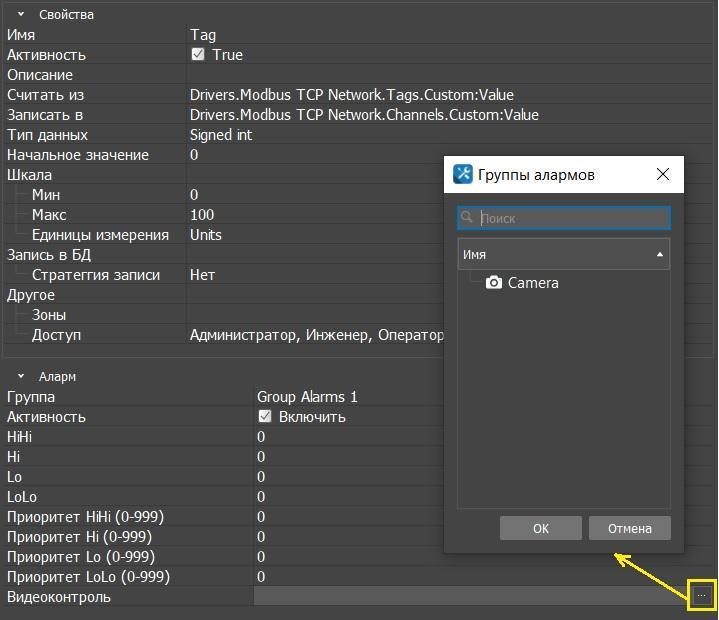
Task: Collapse the Аларм section
Action: point(21,377)
